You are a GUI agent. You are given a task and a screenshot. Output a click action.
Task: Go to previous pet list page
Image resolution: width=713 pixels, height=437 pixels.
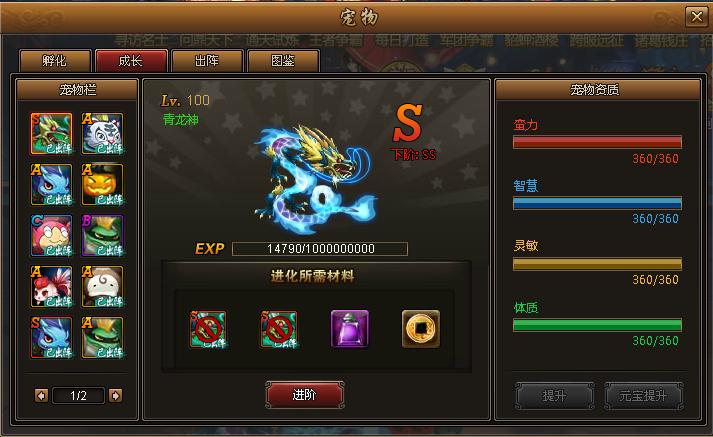click(41, 396)
